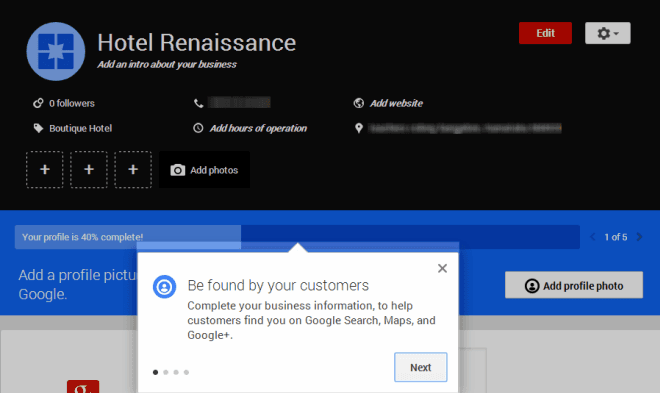Click the map pin location icon
This screenshot has height=393, width=660.
[x=359, y=128]
